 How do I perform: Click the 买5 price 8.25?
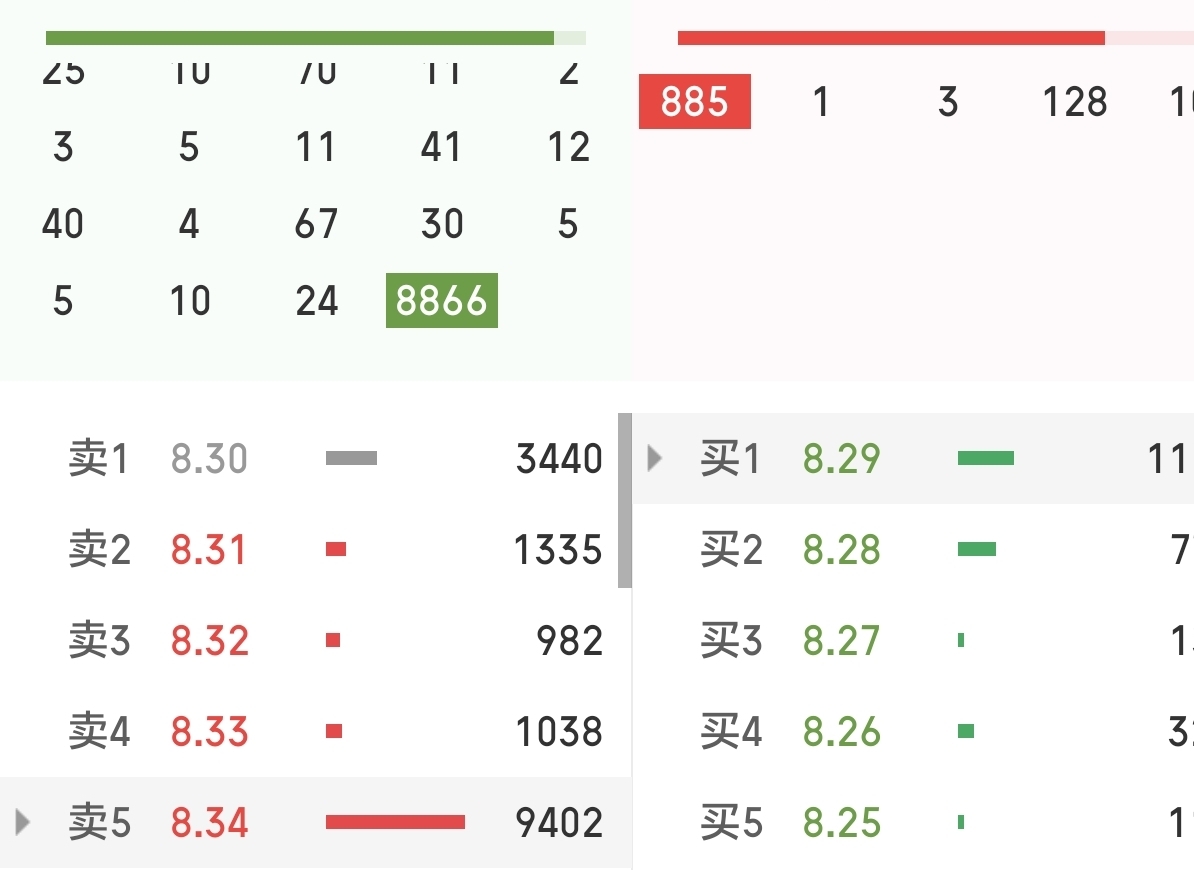(x=841, y=823)
